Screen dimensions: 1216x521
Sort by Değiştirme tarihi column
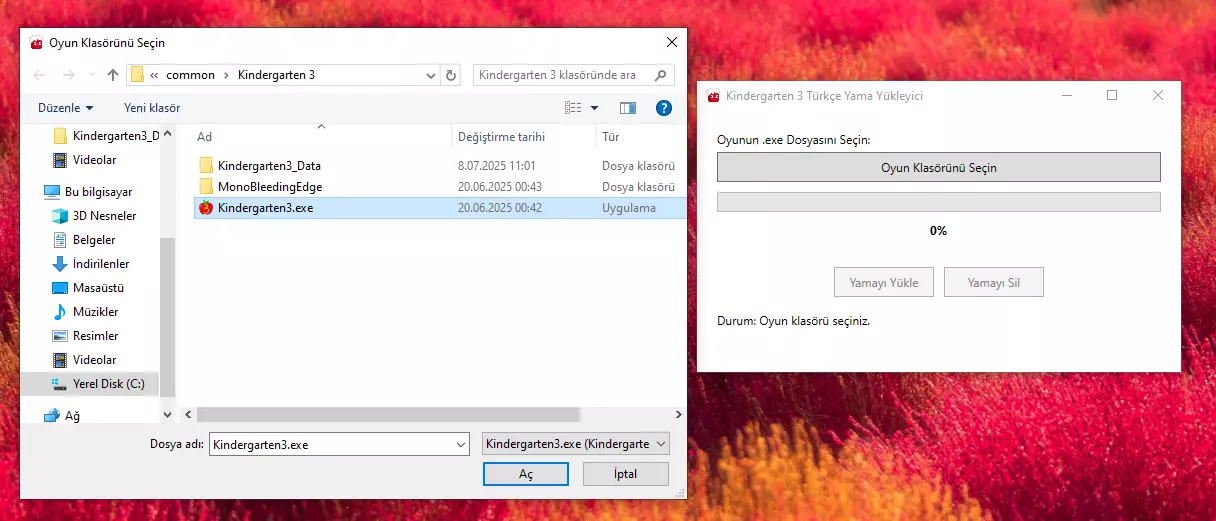click(x=523, y=136)
